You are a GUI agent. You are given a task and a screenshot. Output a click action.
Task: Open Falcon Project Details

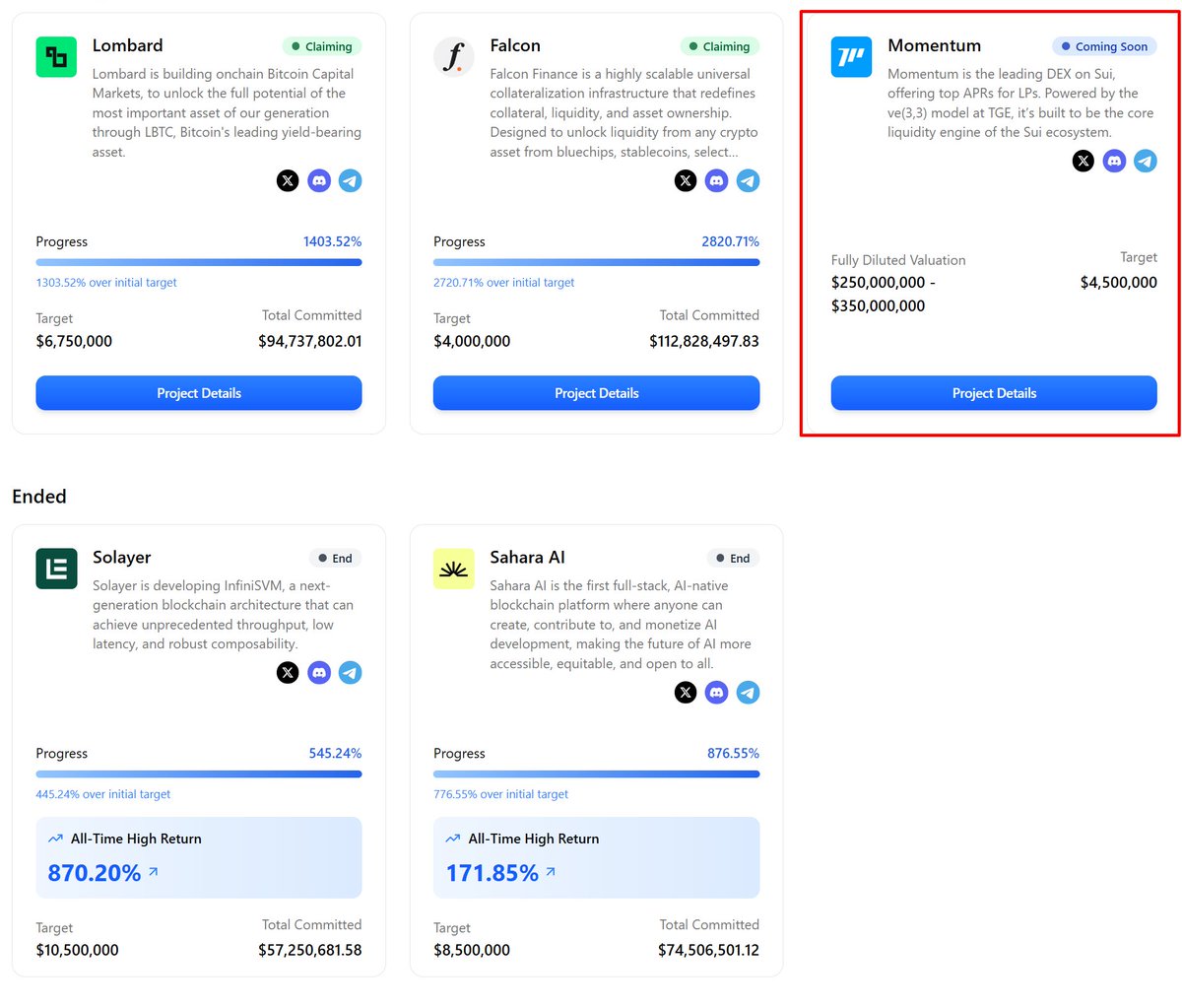pyautogui.click(x=597, y=393)
